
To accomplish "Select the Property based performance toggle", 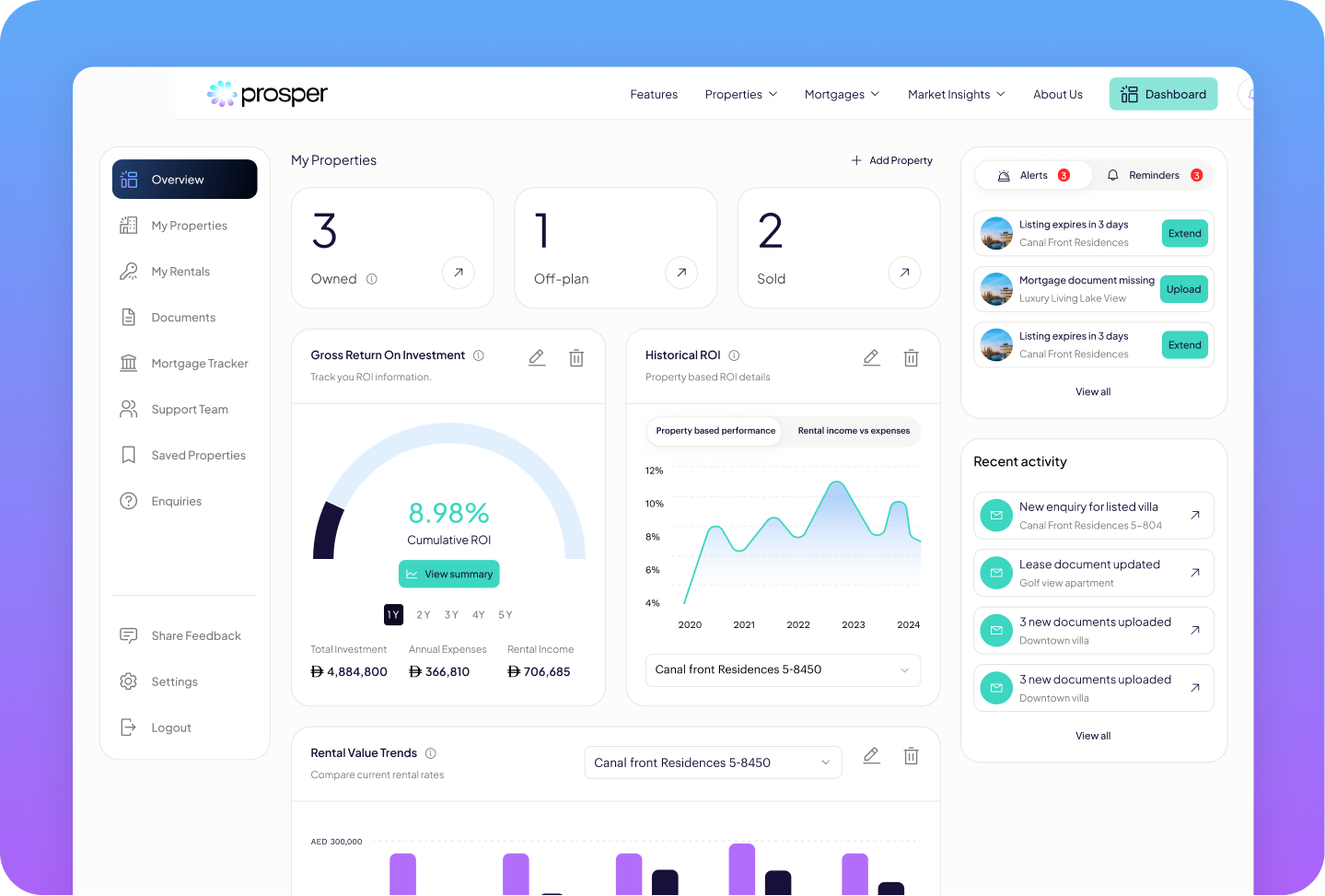I will click(715, 431).
